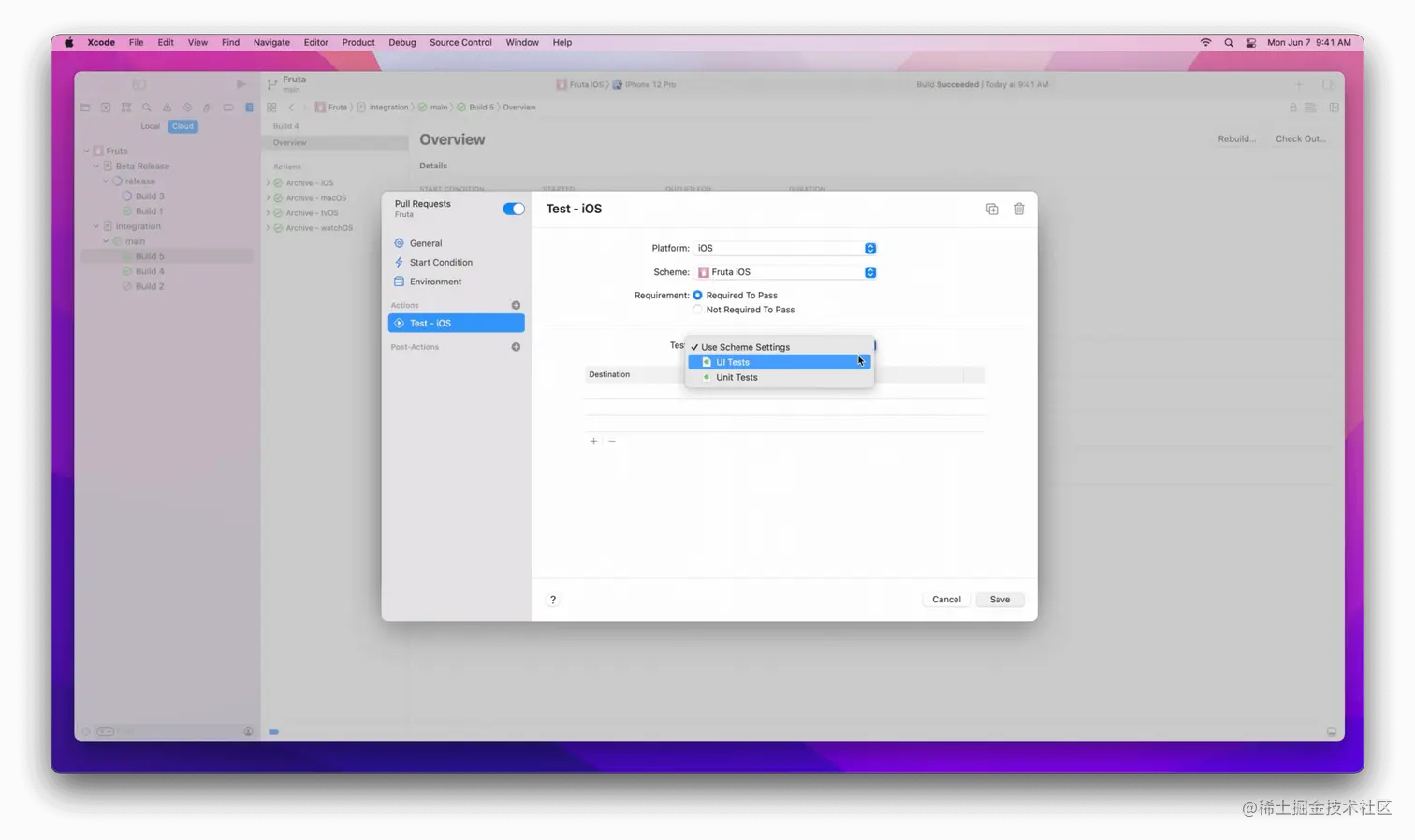
Task: Open the Debug menu
Action: coord(402,42)
